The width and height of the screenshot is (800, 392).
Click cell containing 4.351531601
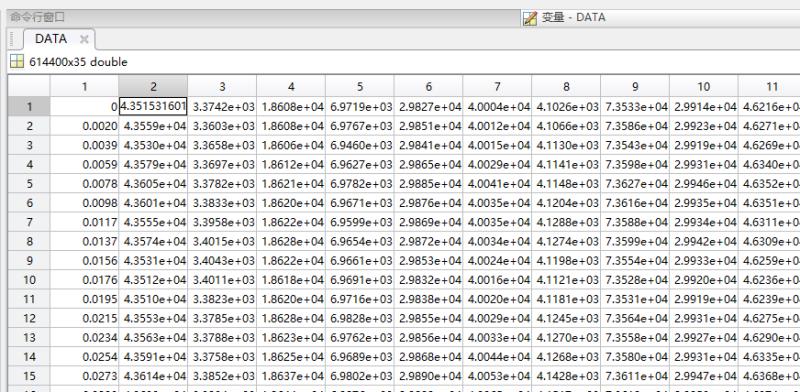[153, 107]
